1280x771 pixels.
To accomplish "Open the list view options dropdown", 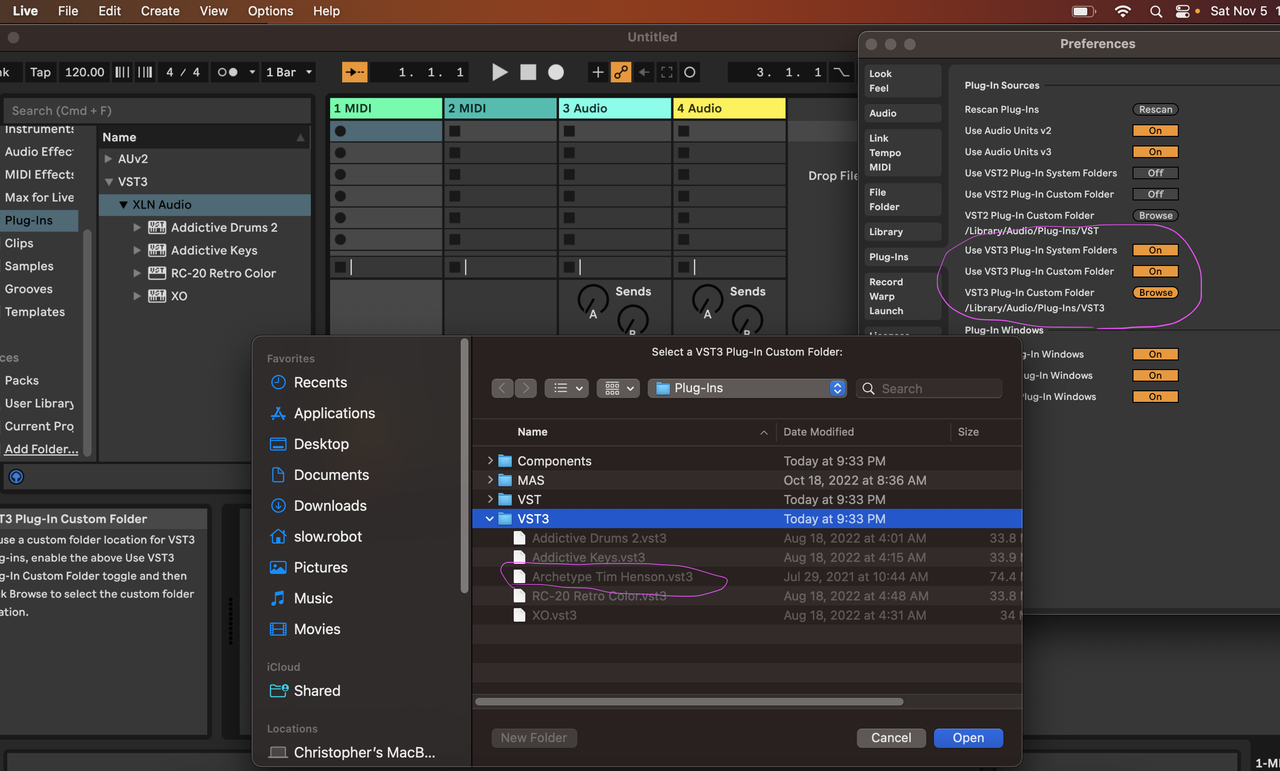I will [x=566, y=388].
